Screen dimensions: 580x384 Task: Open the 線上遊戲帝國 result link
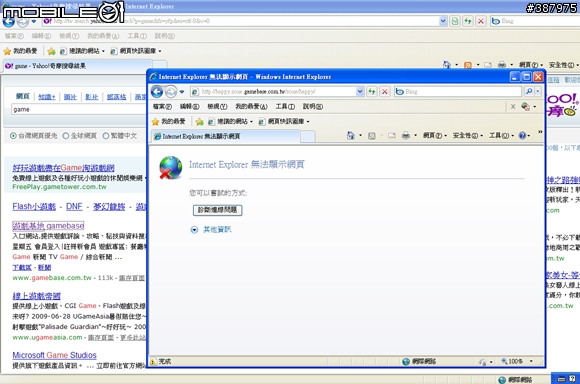[x=36, y=296]
